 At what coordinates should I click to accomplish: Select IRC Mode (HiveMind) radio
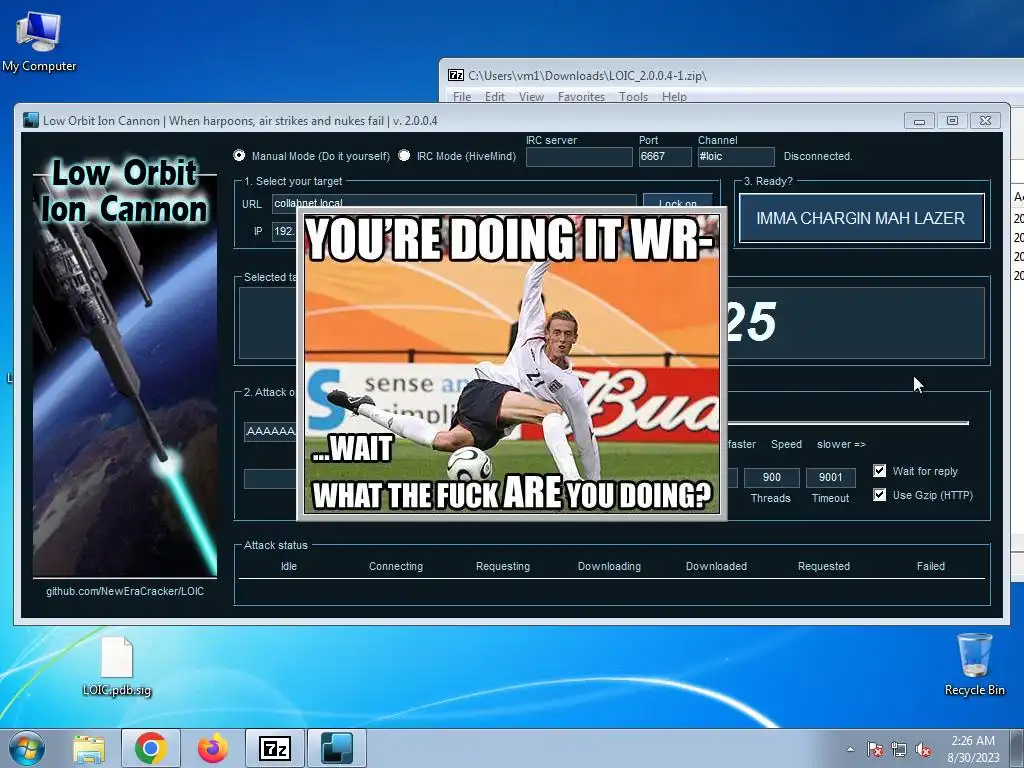pos(404,155)
